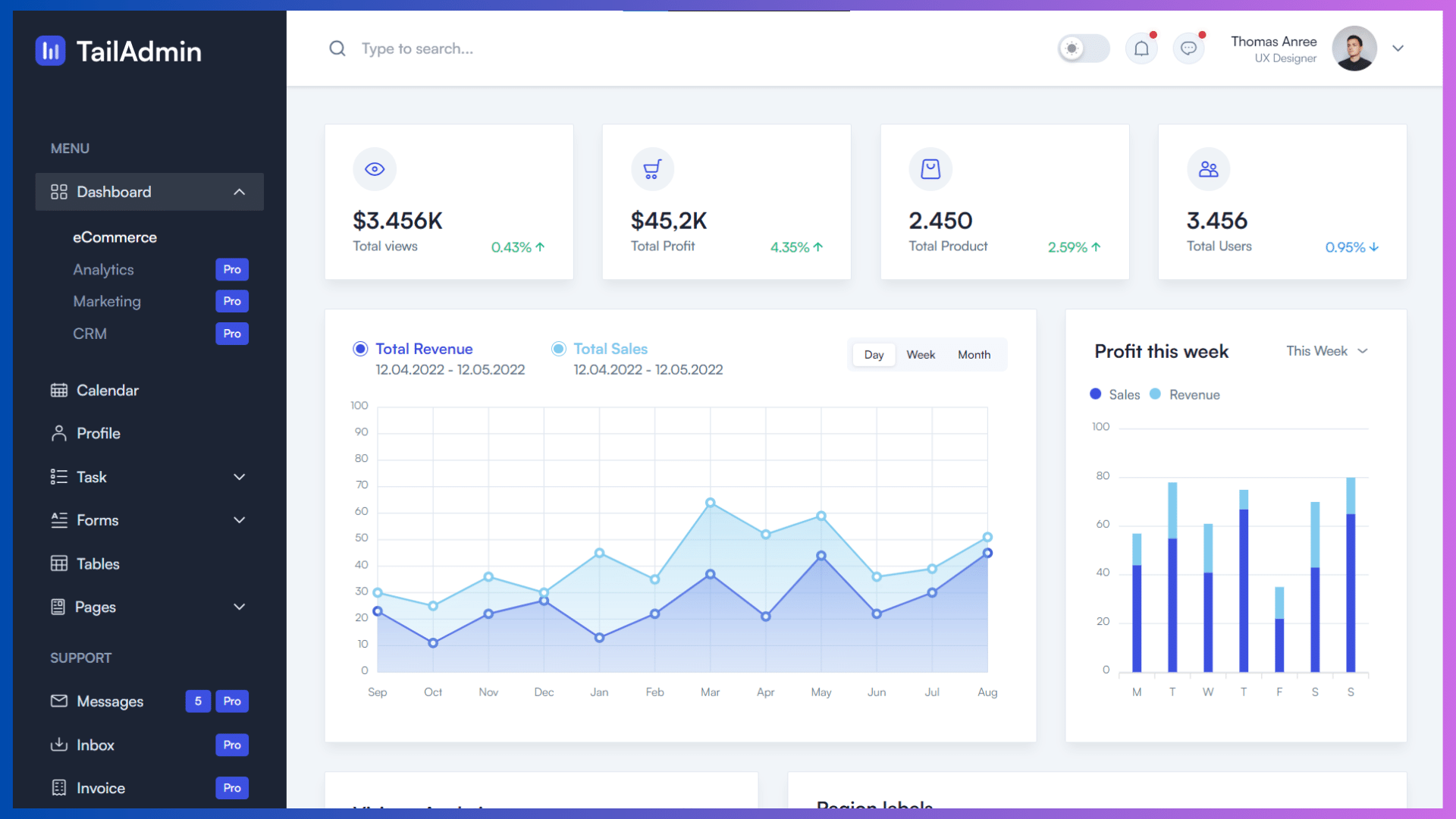Click the Total Users people icon

click(1208, 169)
